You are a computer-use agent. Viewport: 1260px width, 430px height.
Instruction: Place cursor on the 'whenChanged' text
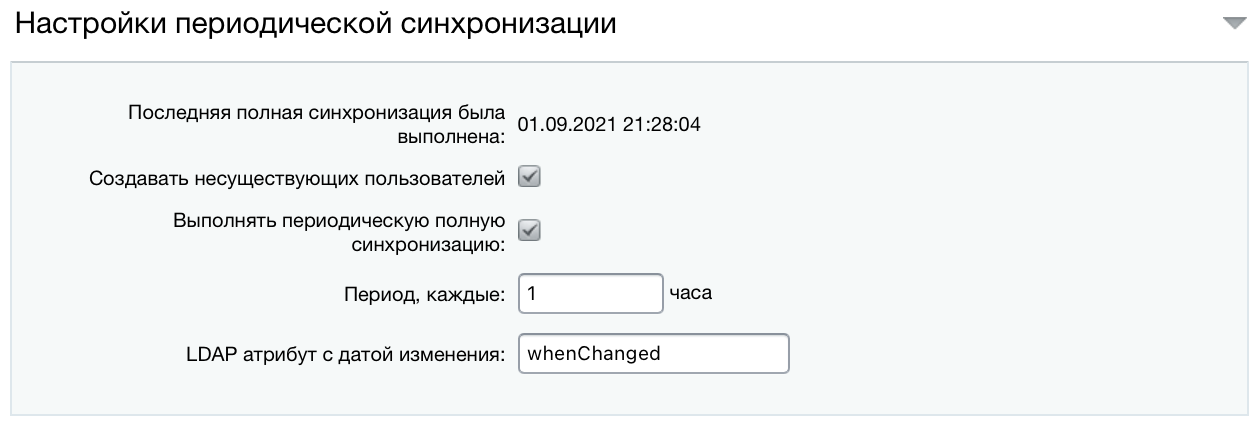(x=594, y=354)
